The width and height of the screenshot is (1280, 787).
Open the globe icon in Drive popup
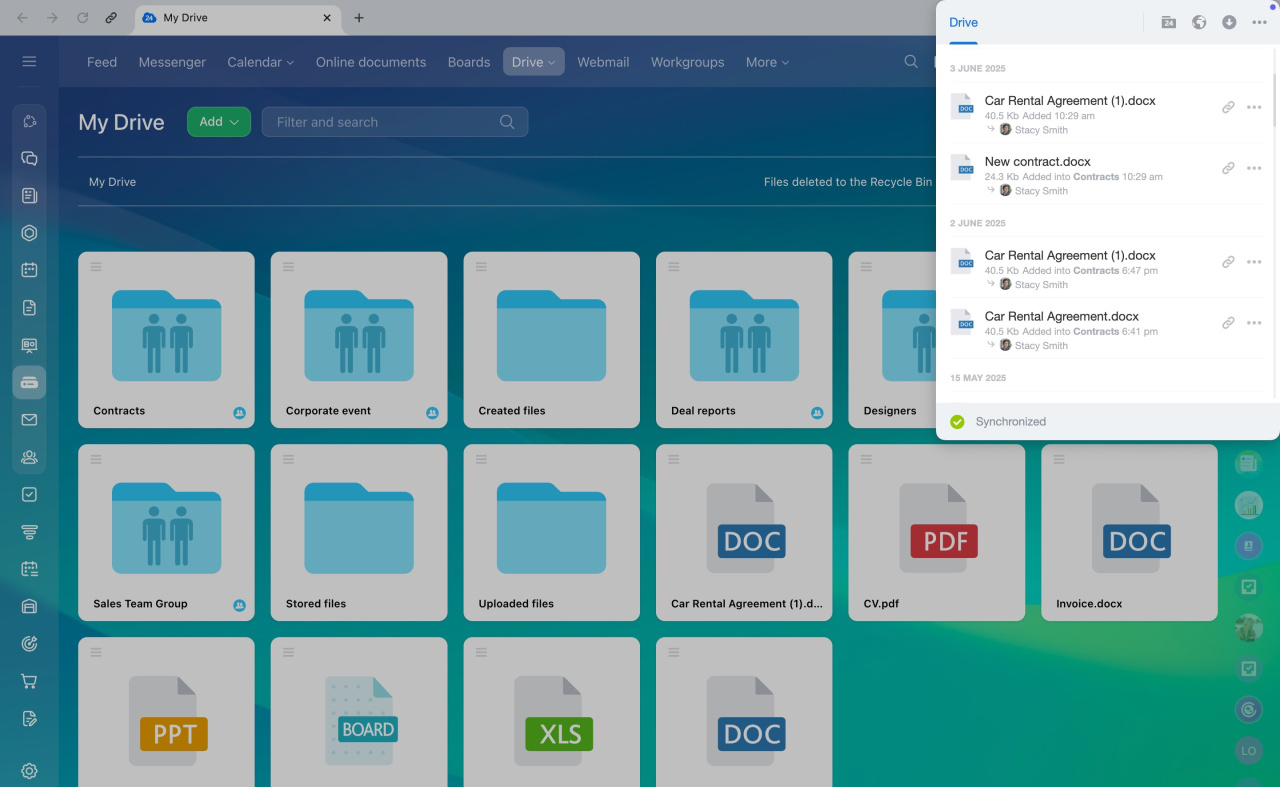1199,22
